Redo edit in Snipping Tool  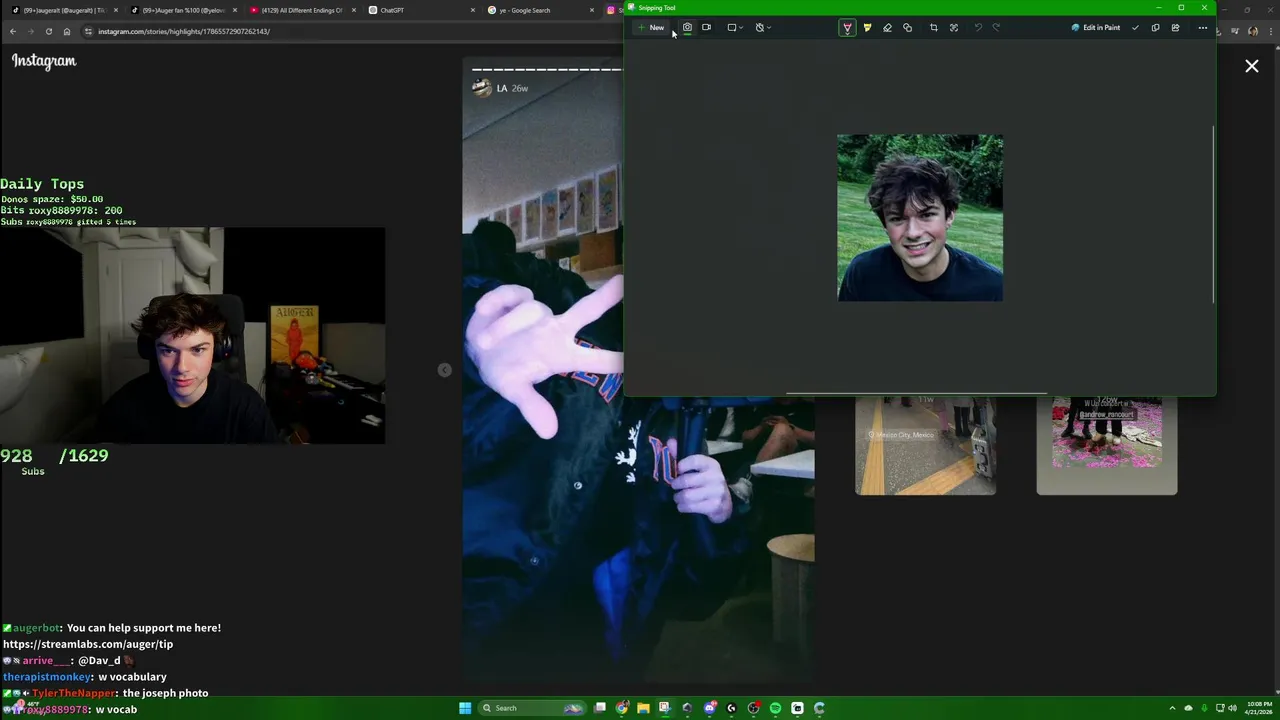[996, 28]
